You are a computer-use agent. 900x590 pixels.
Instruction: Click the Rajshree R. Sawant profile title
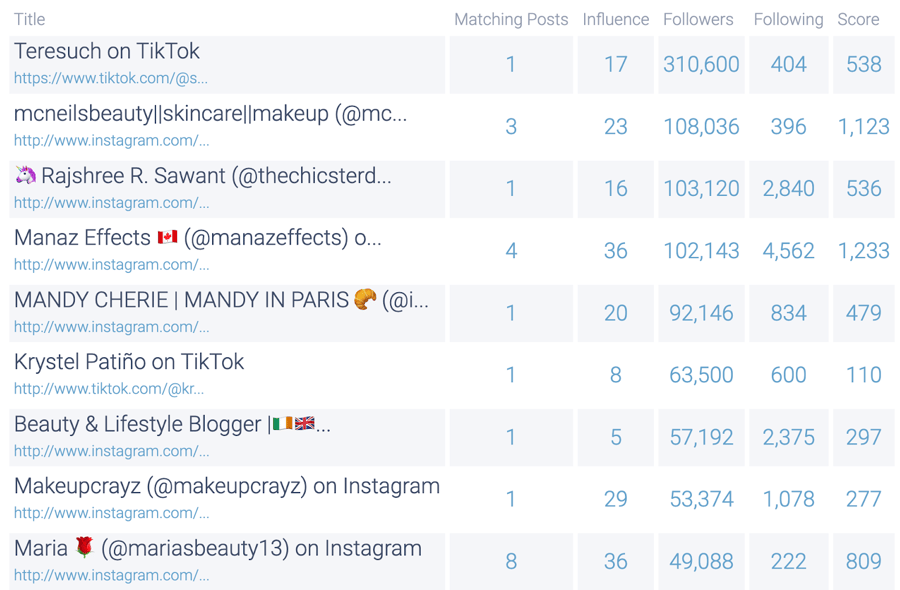(215, 176)
